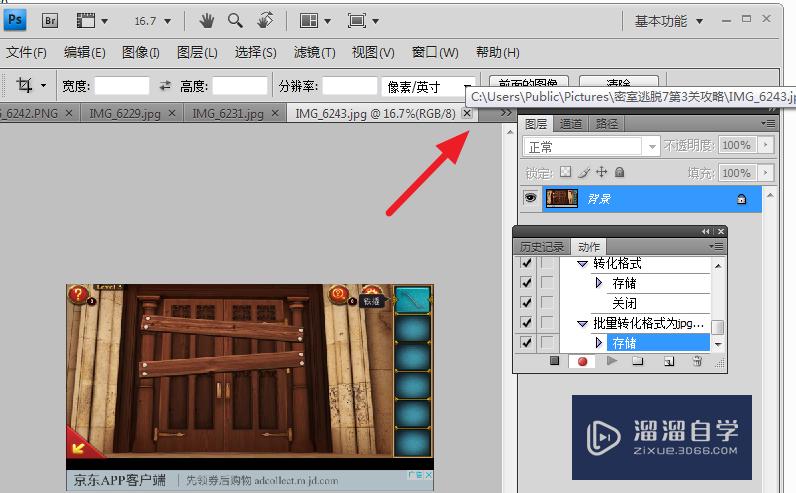This screenshot has height=493, width=796.
Task: Click the lock all padlock icon
Action: tap(619, 172)
